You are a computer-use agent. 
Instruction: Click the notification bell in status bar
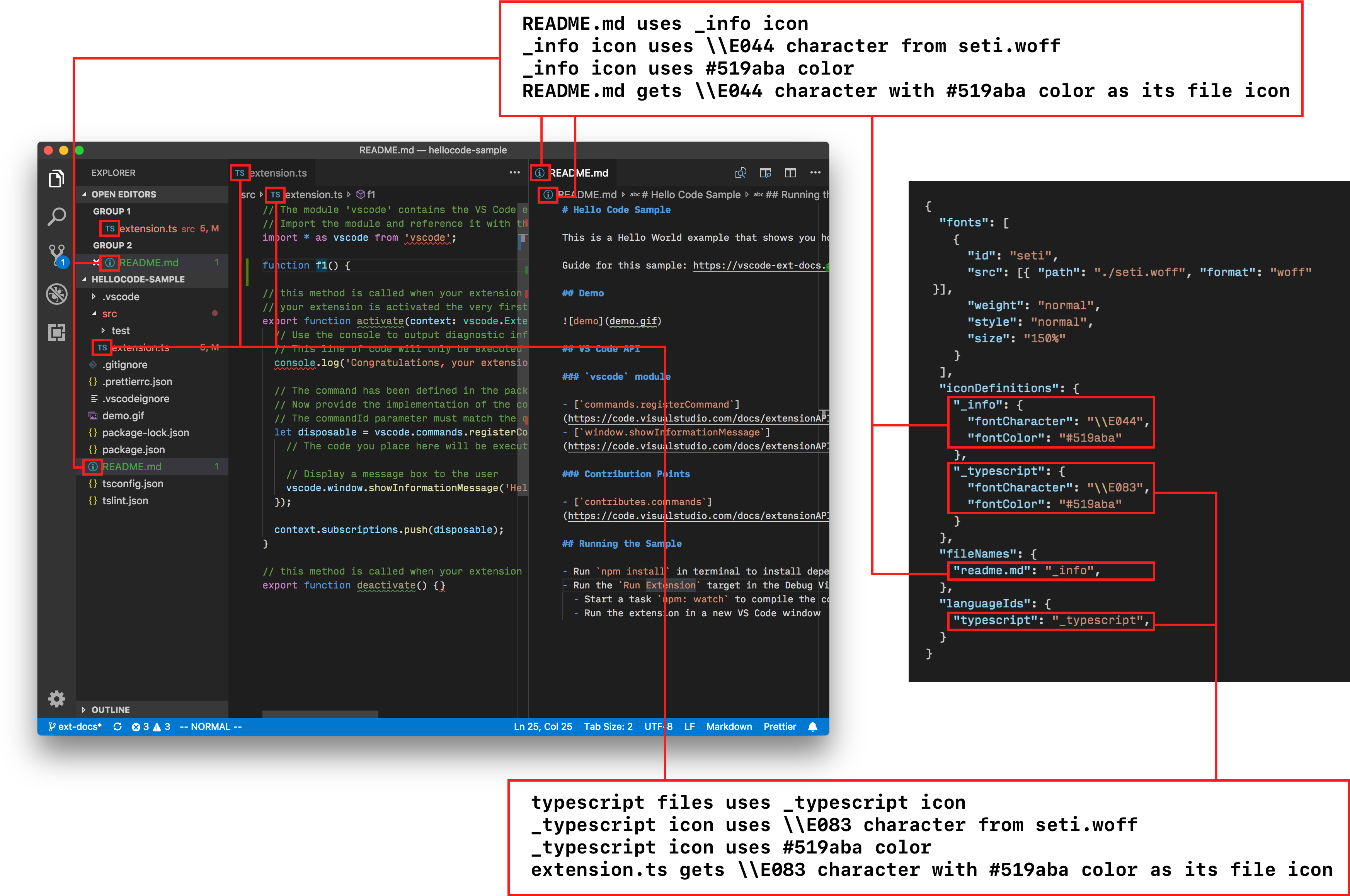[x=813, y=726]
